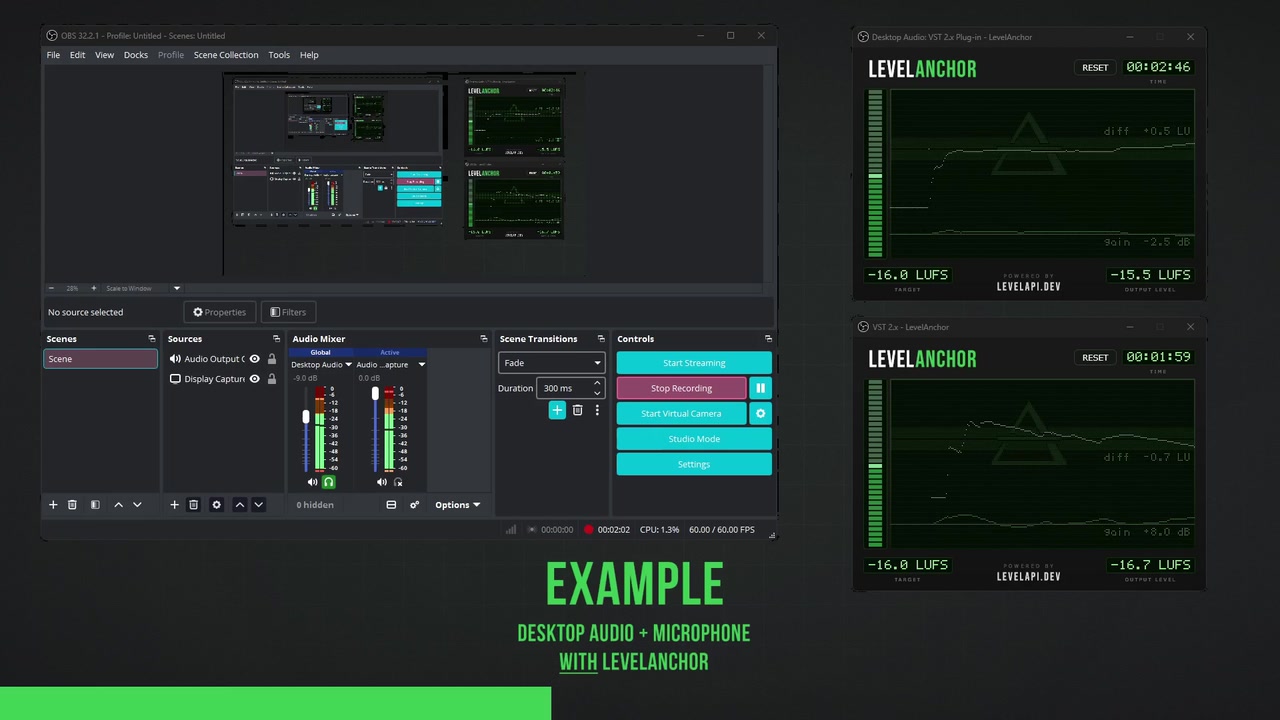Remove source using trash icon in Sources
Screen dimensions: 1280x720
193,505
